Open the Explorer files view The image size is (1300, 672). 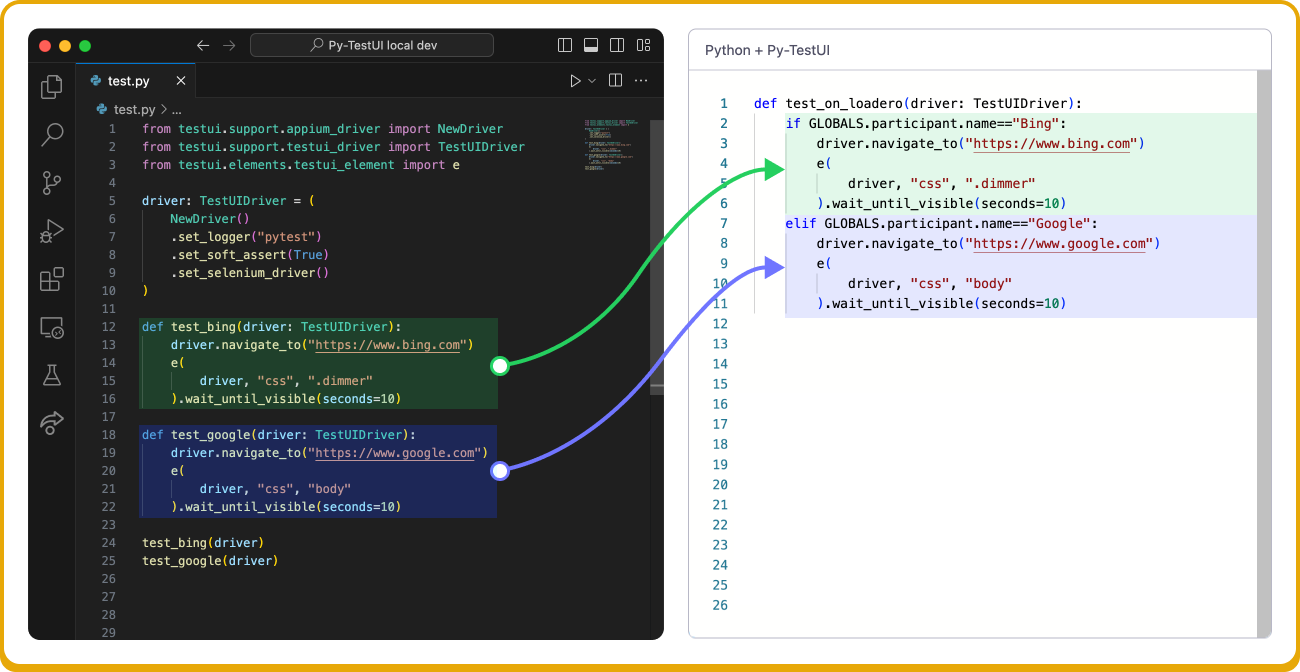click(52, 88)
